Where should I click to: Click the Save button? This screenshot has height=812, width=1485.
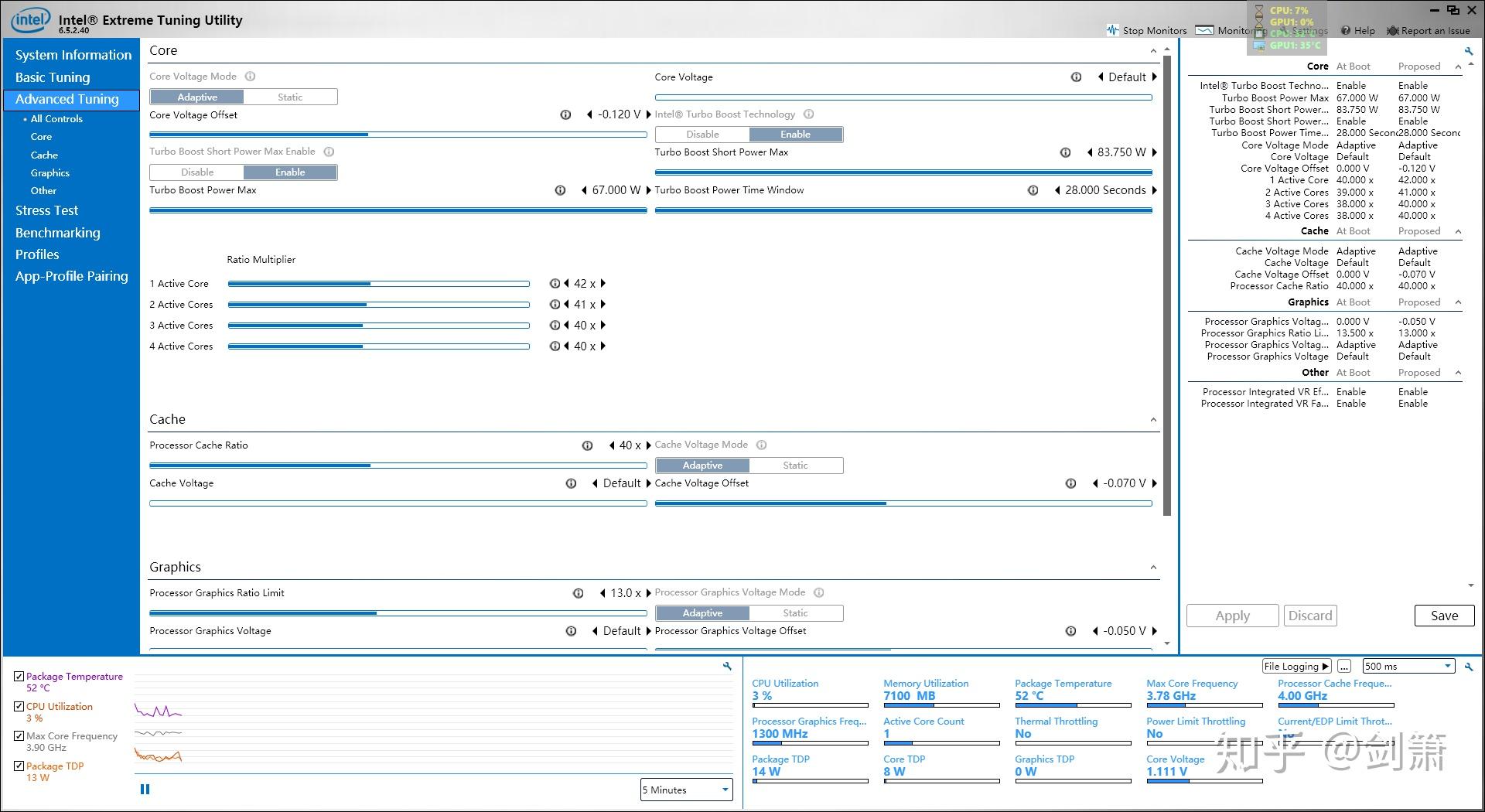point(1444,616)
